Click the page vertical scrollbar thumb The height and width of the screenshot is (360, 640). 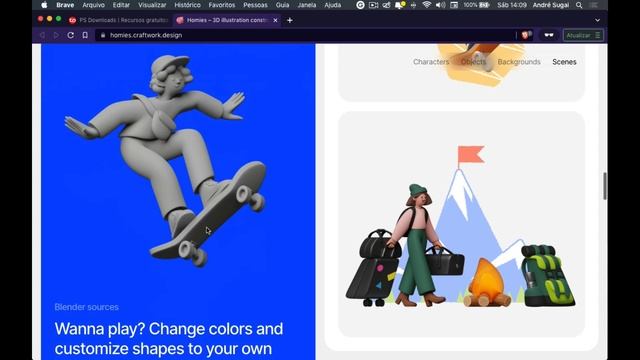pos(604,186)
